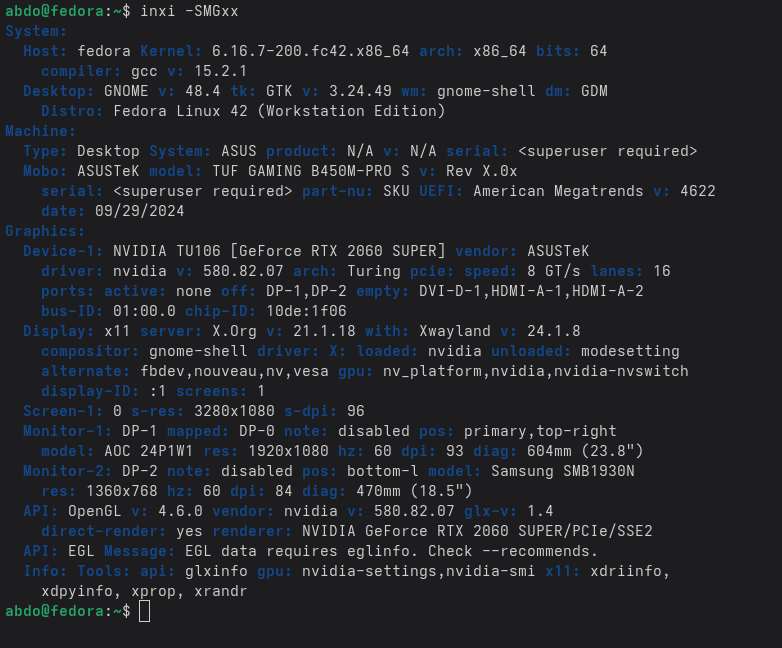Select kernel version "6.16.7-200.fc42.x86_64"
Viewport: 782px width, 648px height.
click(310, 51)
